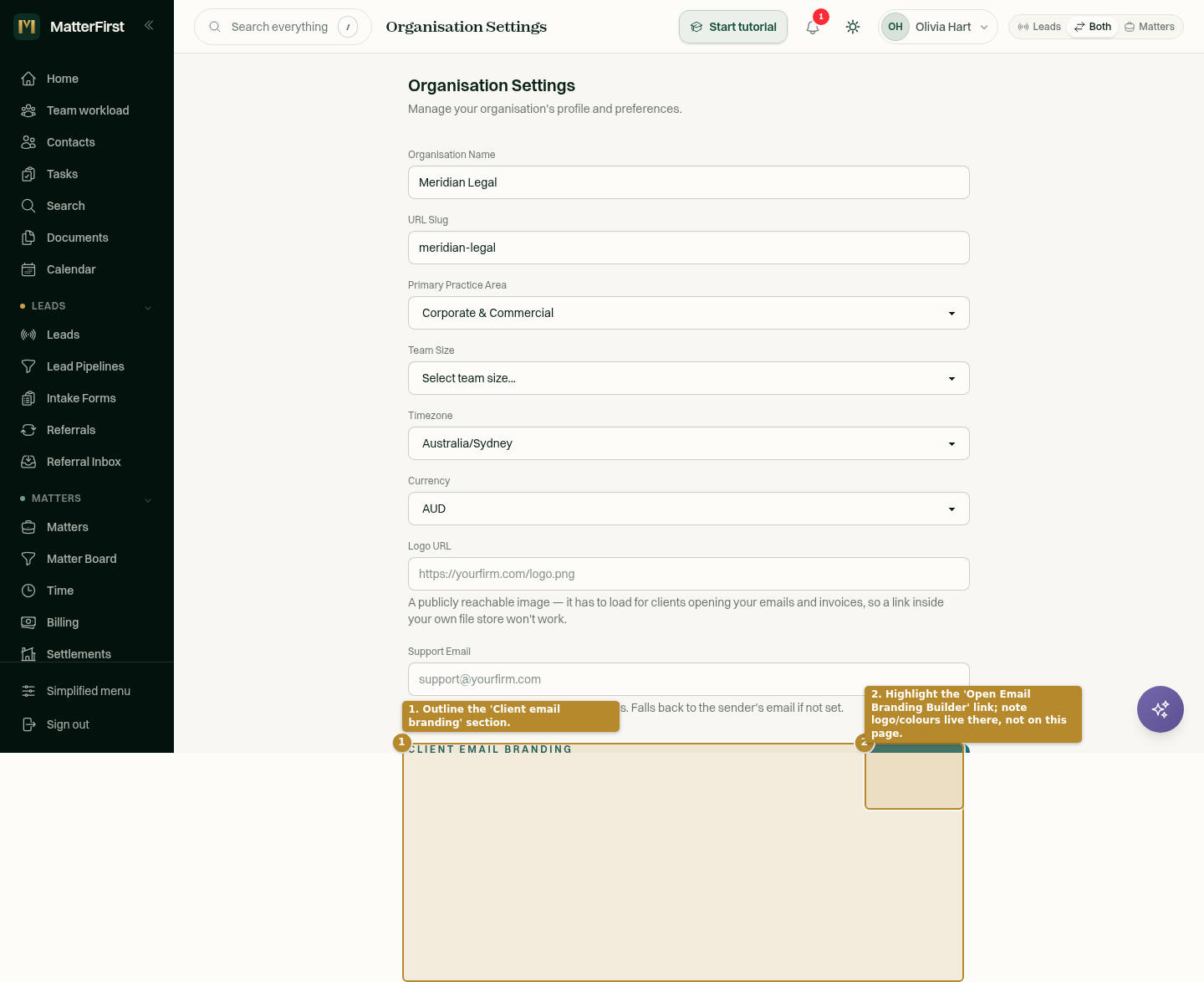Switch view mode to Matters only

pos(1150,27)
